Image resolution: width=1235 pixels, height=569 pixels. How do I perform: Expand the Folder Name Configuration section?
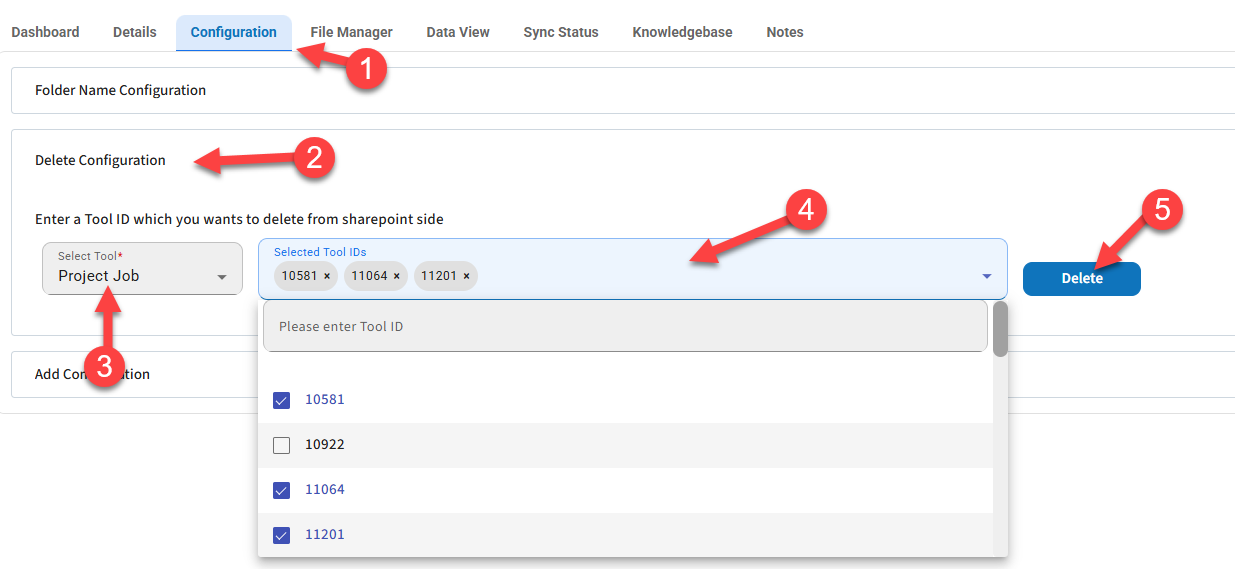coord(120,90)
